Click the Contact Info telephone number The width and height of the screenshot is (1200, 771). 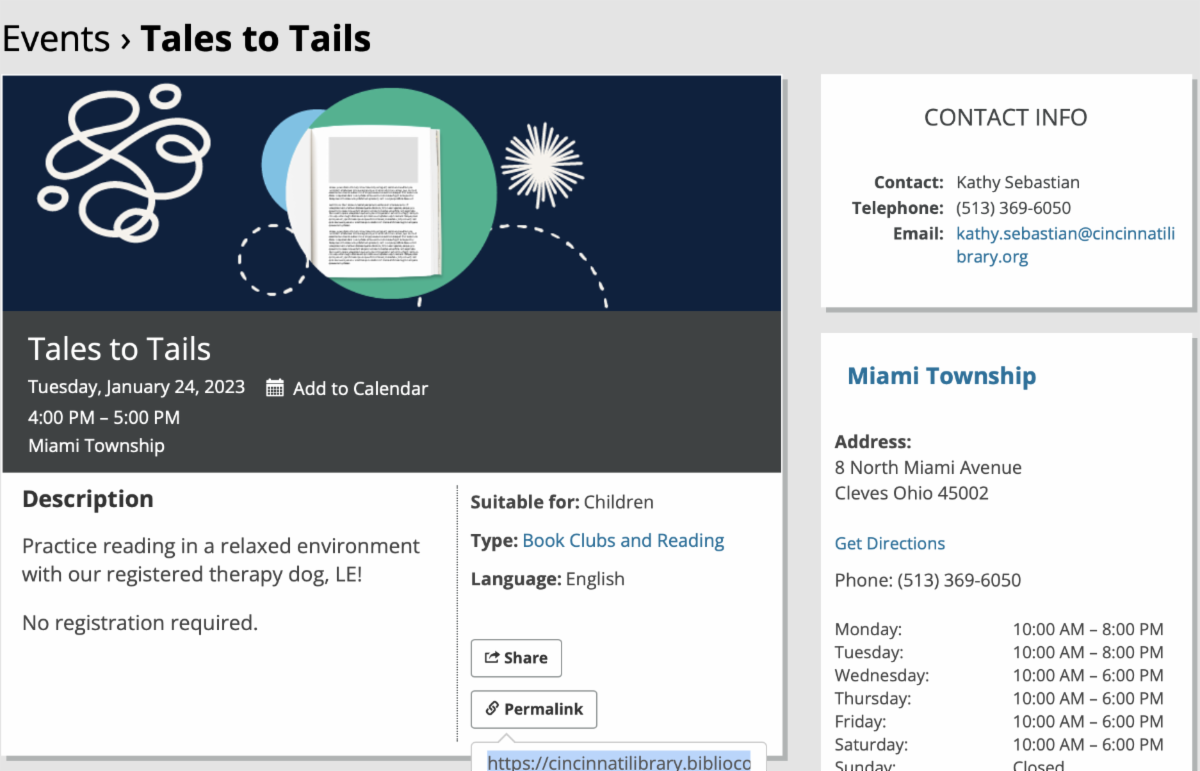point(1013,208)
